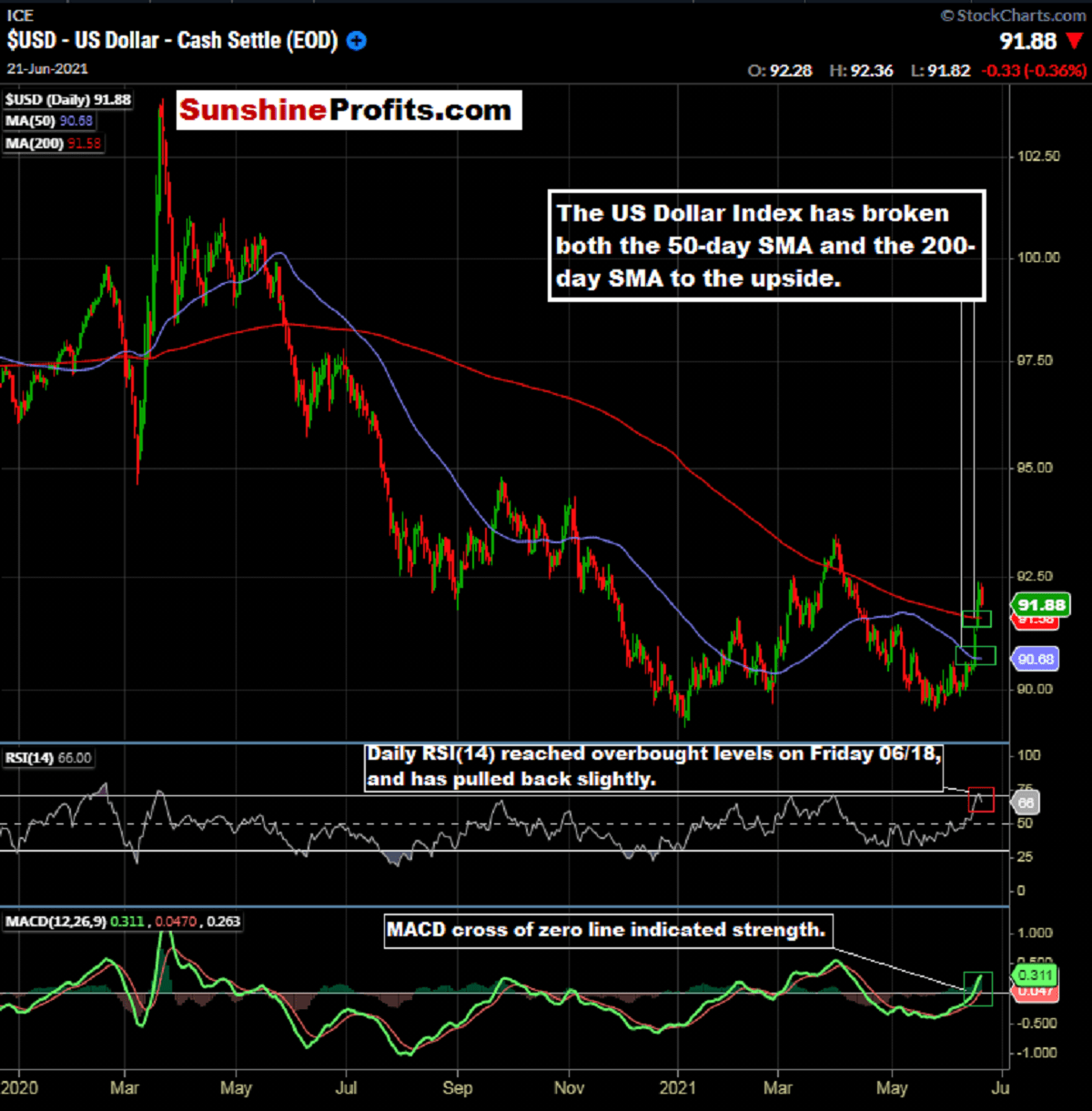Open the StockCharts.com copyright link
The image size is (1092, 1111).
[1013, 15]
